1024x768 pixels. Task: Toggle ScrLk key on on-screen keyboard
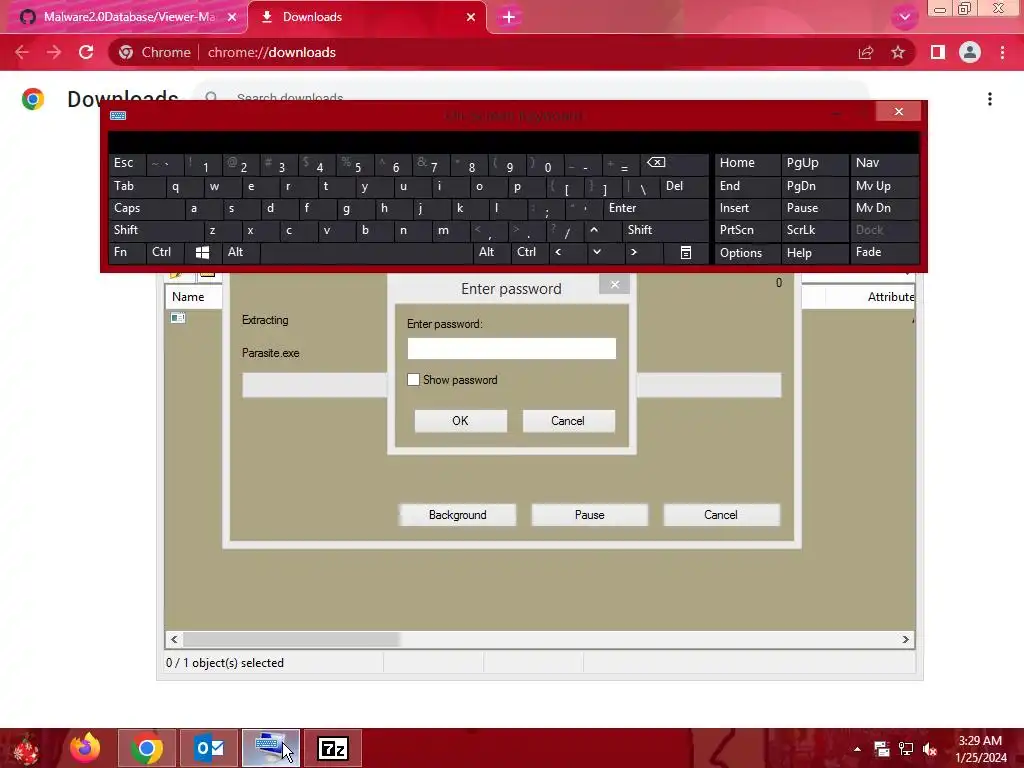[x=814, y=230]
